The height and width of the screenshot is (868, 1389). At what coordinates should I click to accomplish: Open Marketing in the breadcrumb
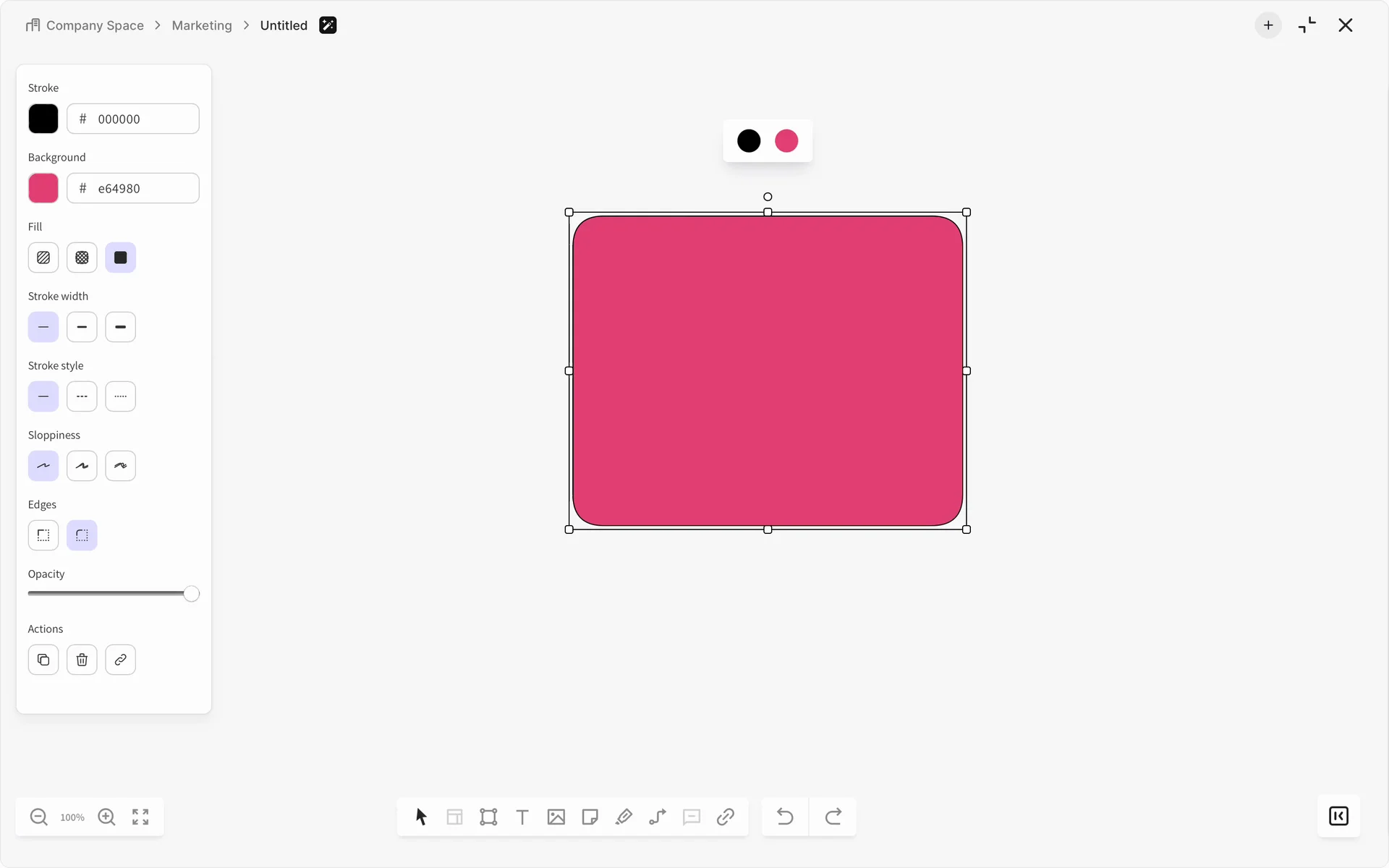(202, 25)
